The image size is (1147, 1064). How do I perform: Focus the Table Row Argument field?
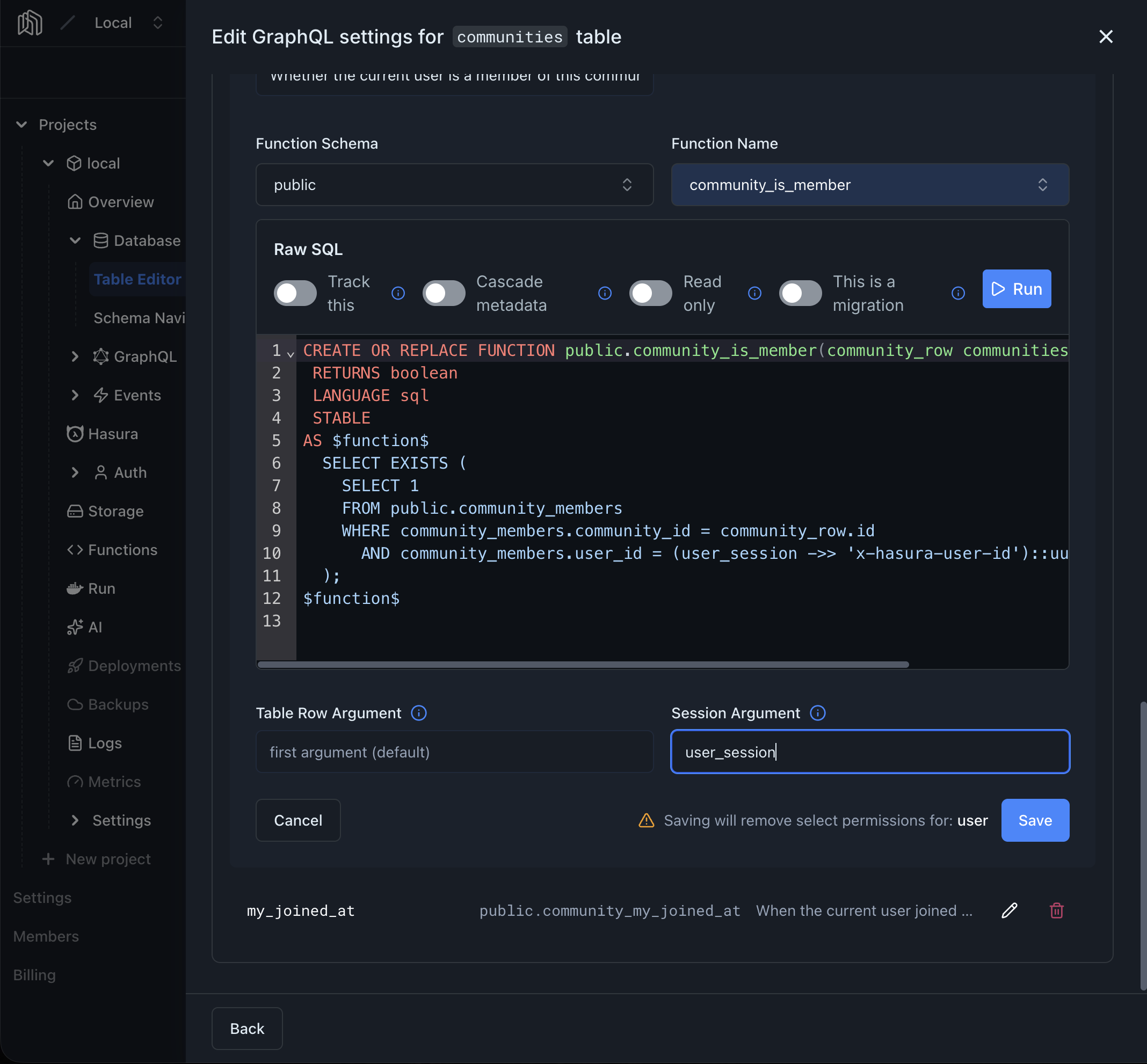pyautogui.click(x=454, y=752)
